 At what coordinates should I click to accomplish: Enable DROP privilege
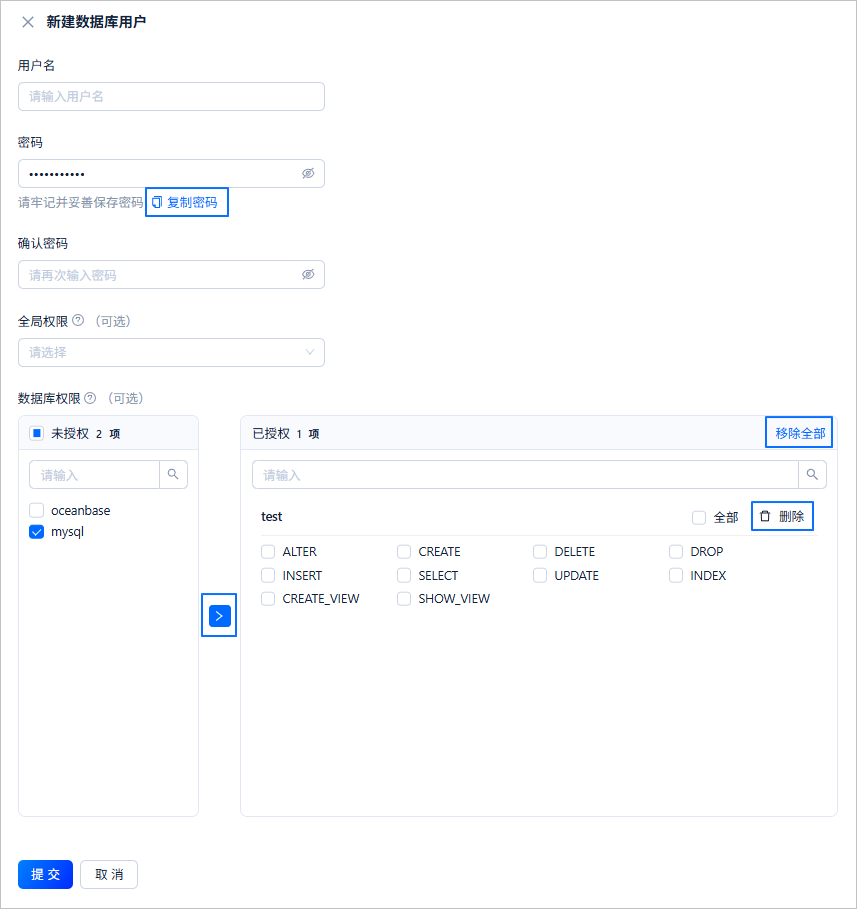coord(676,551)
